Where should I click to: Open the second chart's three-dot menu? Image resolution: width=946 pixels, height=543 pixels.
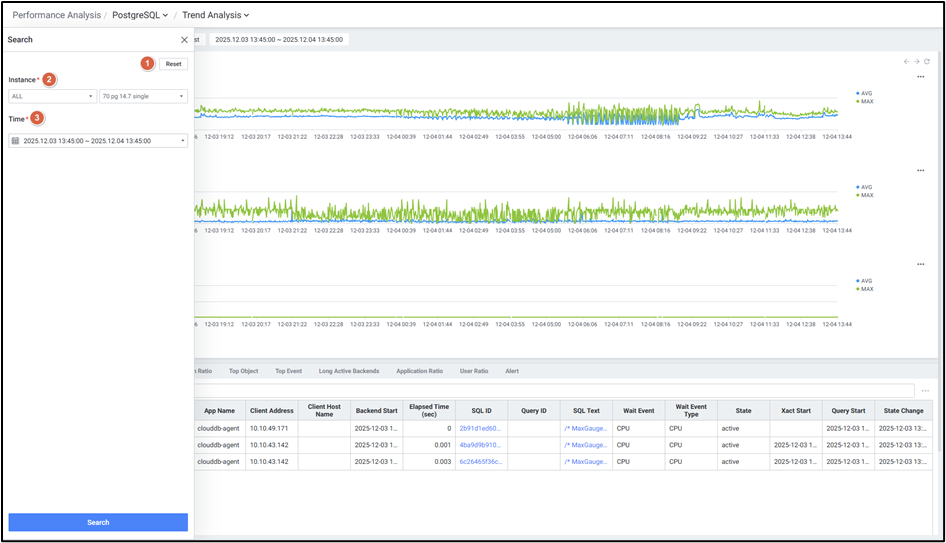click(x=921, y=171)
